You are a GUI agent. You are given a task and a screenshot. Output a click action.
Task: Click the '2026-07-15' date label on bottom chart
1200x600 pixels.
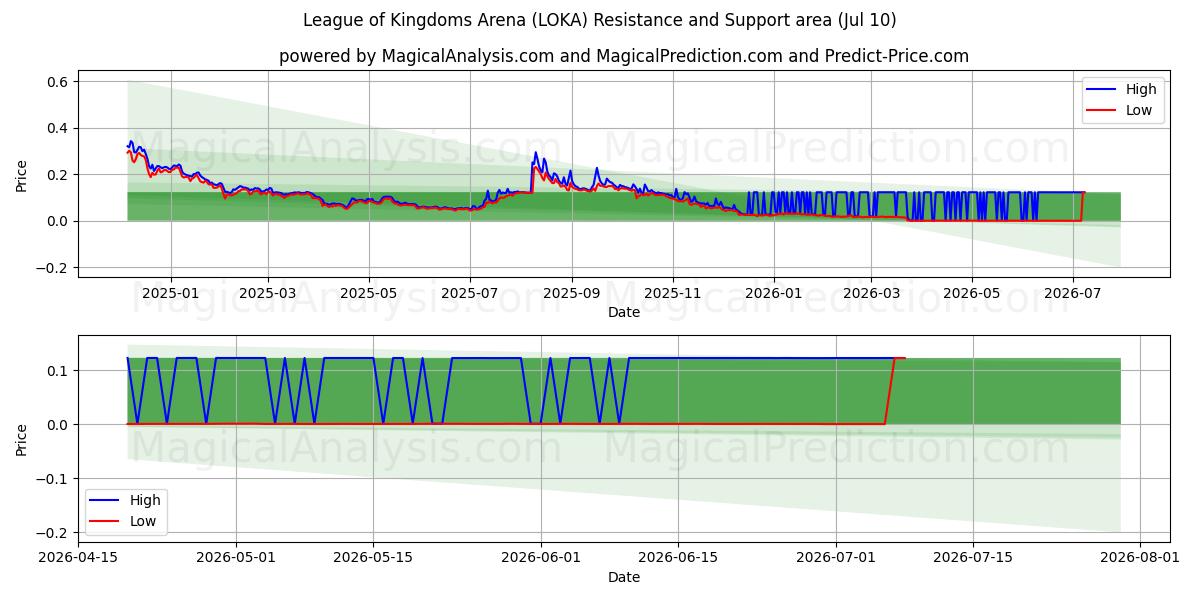[972, 557]
